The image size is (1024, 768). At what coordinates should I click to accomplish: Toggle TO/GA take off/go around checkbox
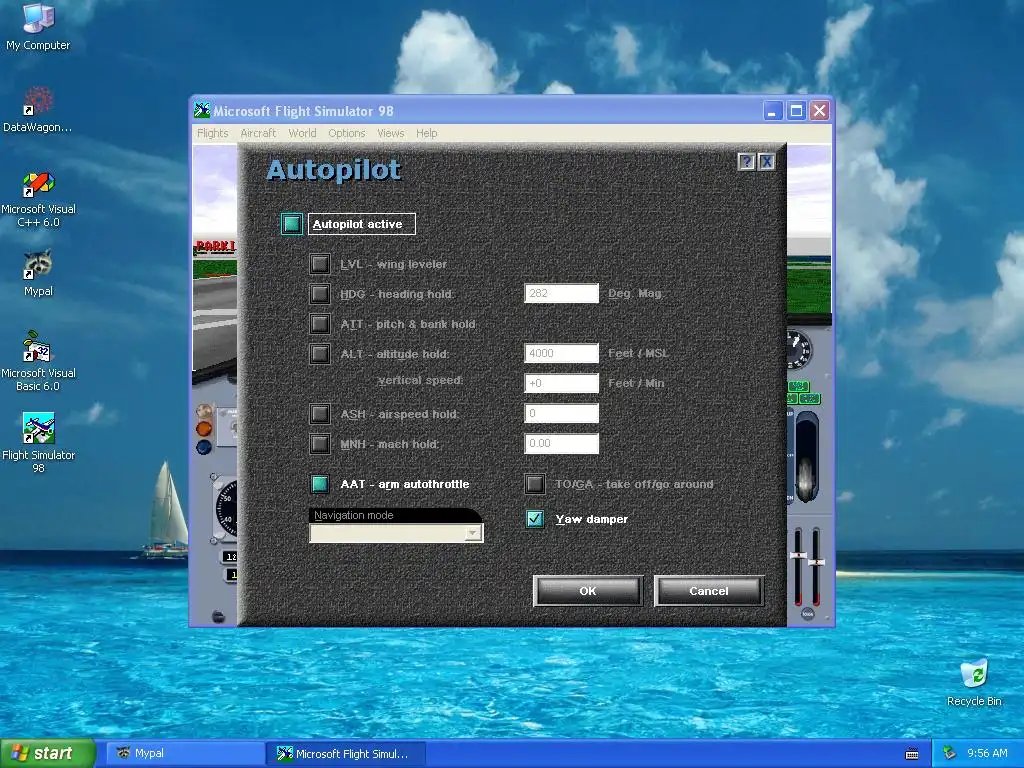(x=535, y=484)
